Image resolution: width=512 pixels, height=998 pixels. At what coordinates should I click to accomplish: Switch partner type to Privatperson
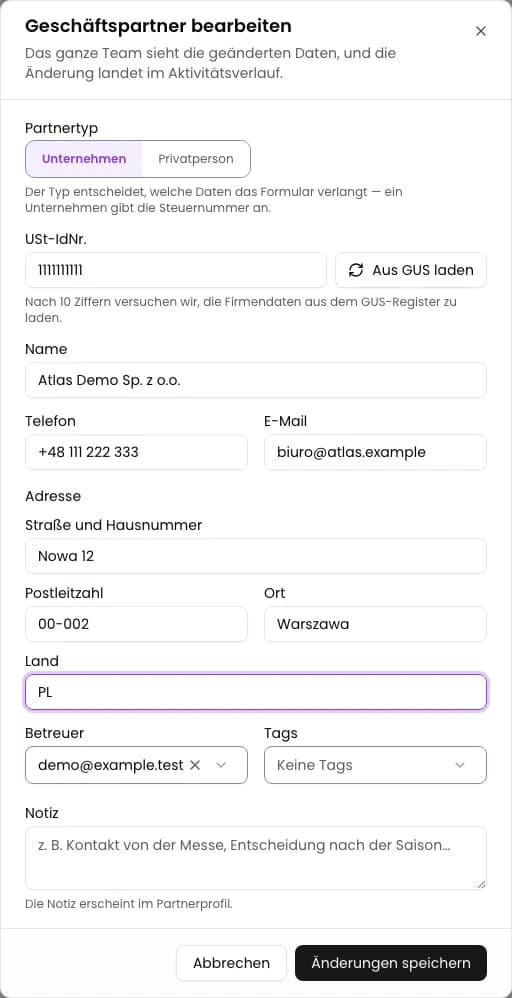click(196, 159)
